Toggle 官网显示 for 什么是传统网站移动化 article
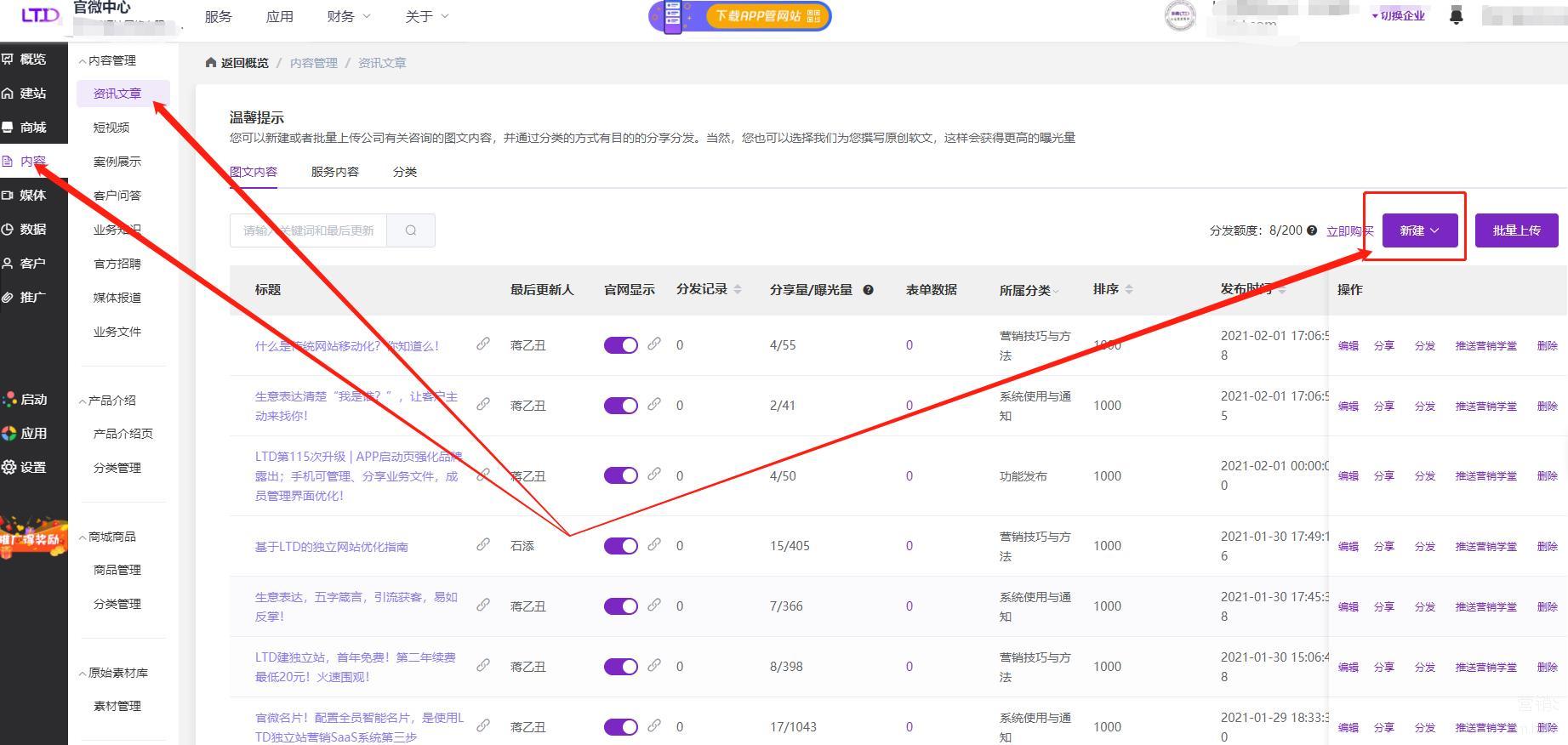The height and width of the screenshot is (745, 1568). pos(620,345)
